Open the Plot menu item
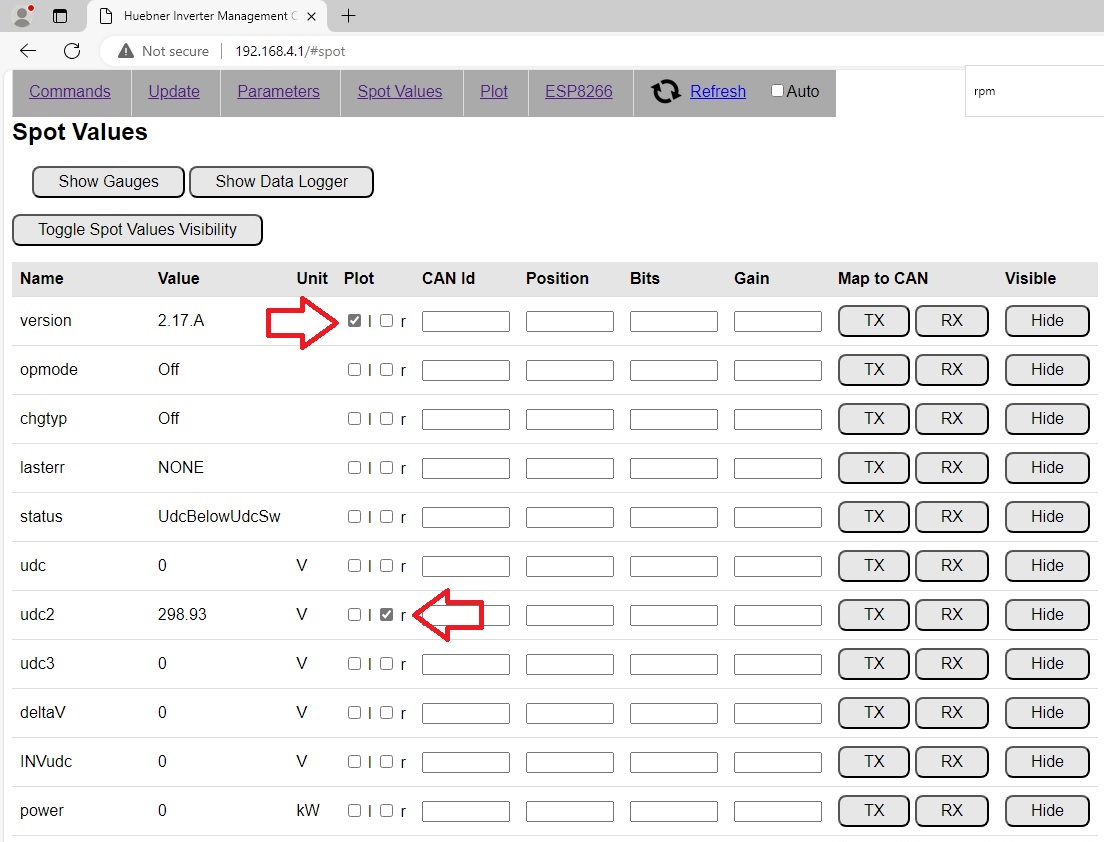Image resolution: width=1104 pixels, height=842 pixels. (x=494, y=91)
